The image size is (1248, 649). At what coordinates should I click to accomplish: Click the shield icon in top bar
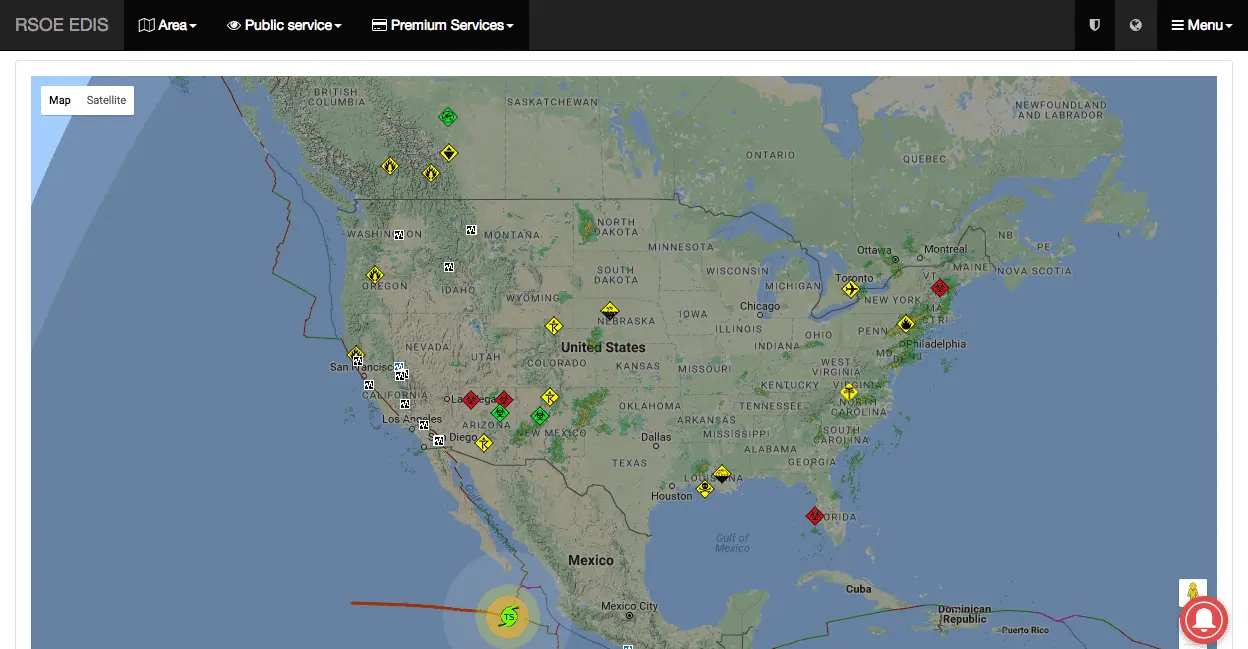coord(1094,25)
